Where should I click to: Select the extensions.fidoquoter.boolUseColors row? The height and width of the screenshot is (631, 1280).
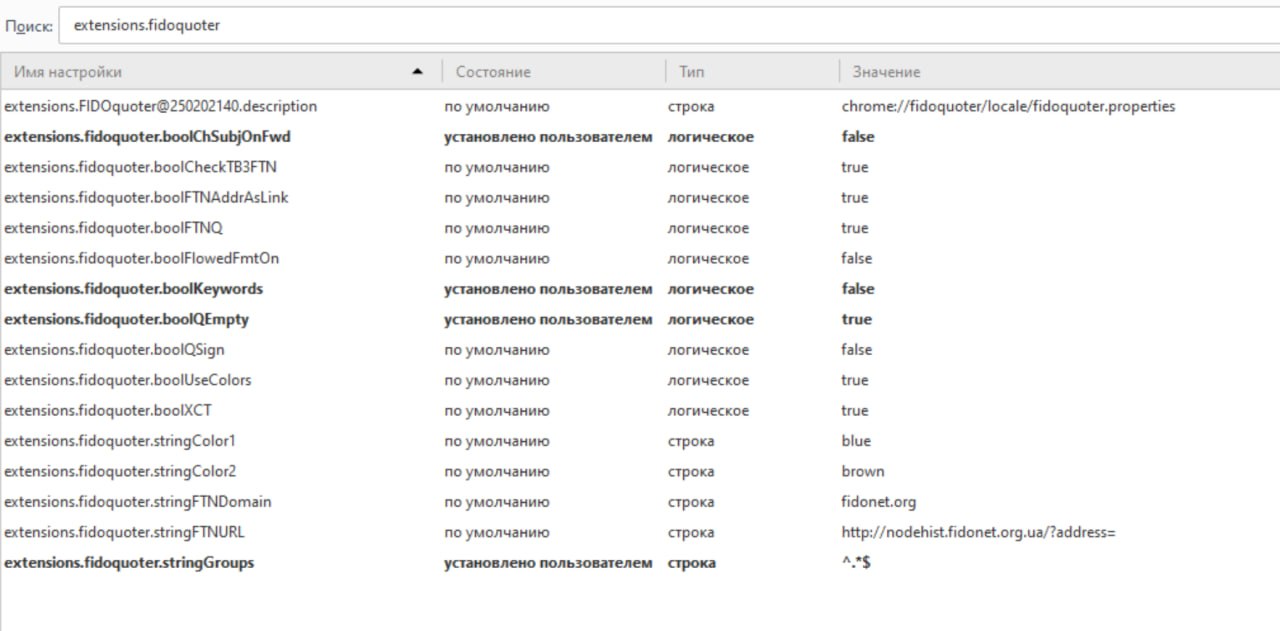click(127, 381)
